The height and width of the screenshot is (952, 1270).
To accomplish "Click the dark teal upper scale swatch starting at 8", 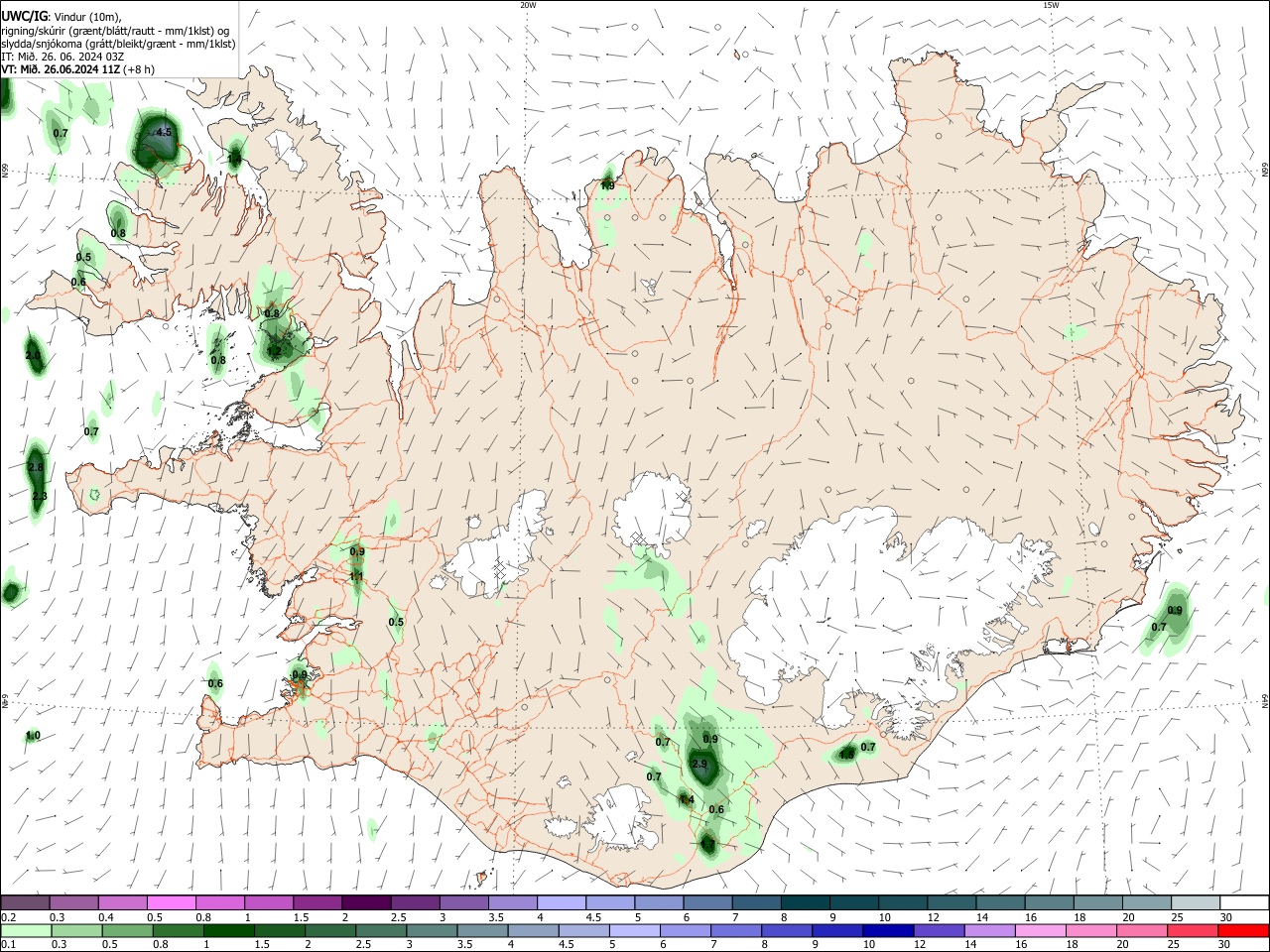I will pos(806,902).
